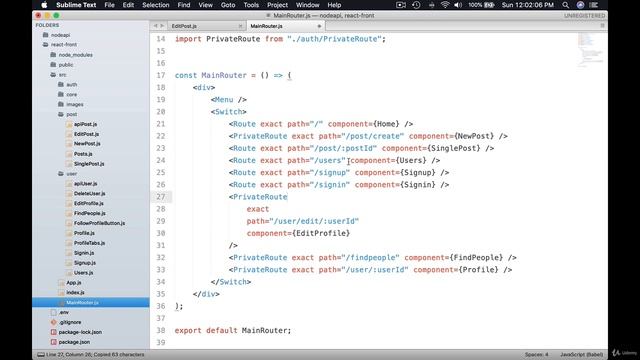
Task: Click the Wi-Fi status icon
Action: pos(445,5)
